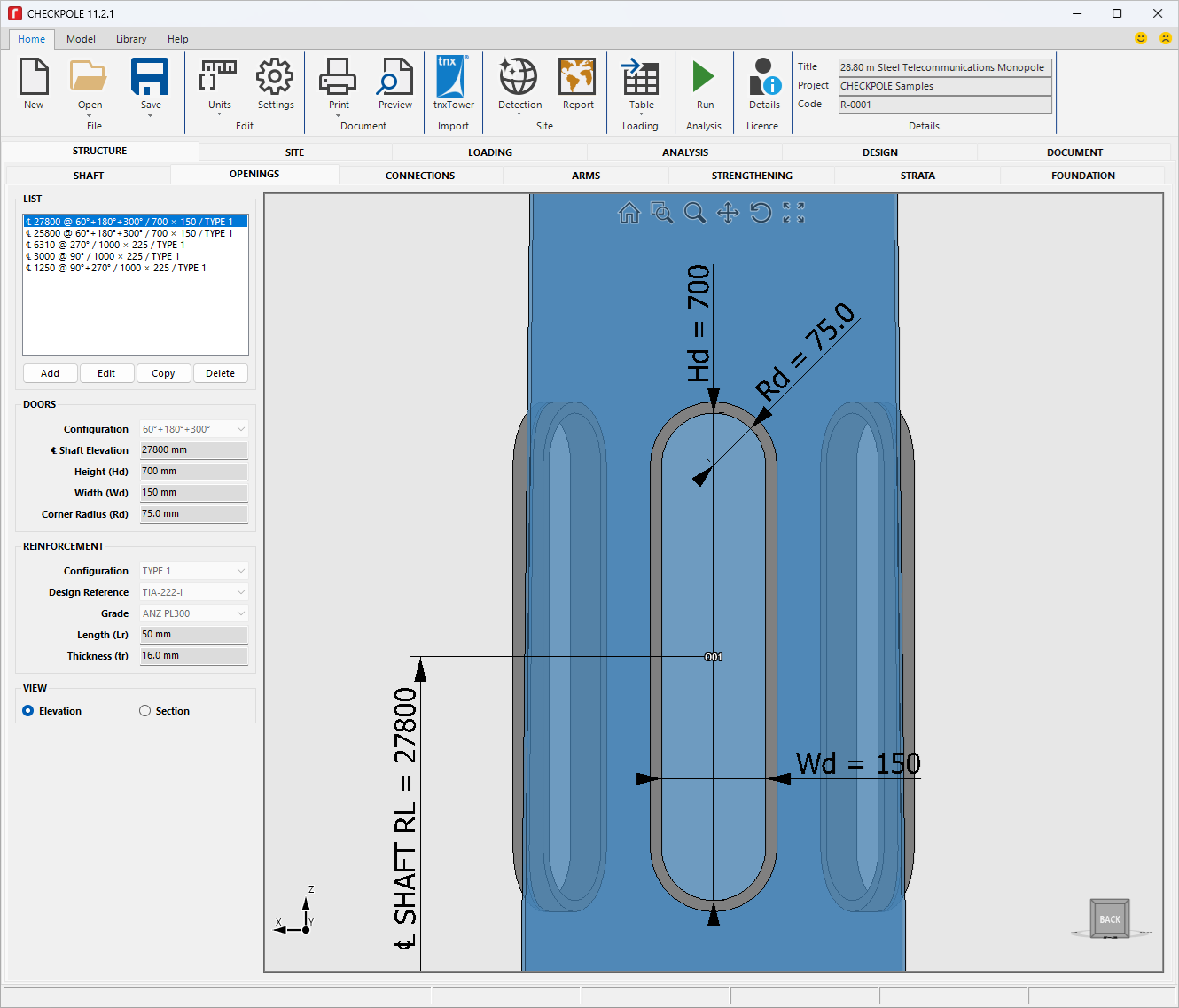This screenshot has width=1179, height=1008.
Task: Expand the Open button dropdown arrow
Action: [89, 115]
